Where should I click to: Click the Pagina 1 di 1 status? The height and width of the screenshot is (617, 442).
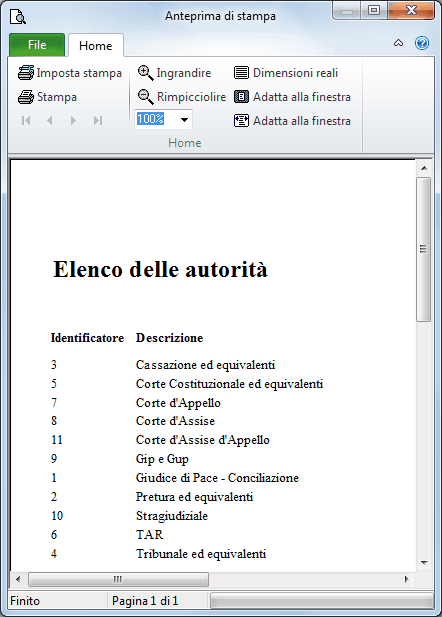click(x=145, y=601)
